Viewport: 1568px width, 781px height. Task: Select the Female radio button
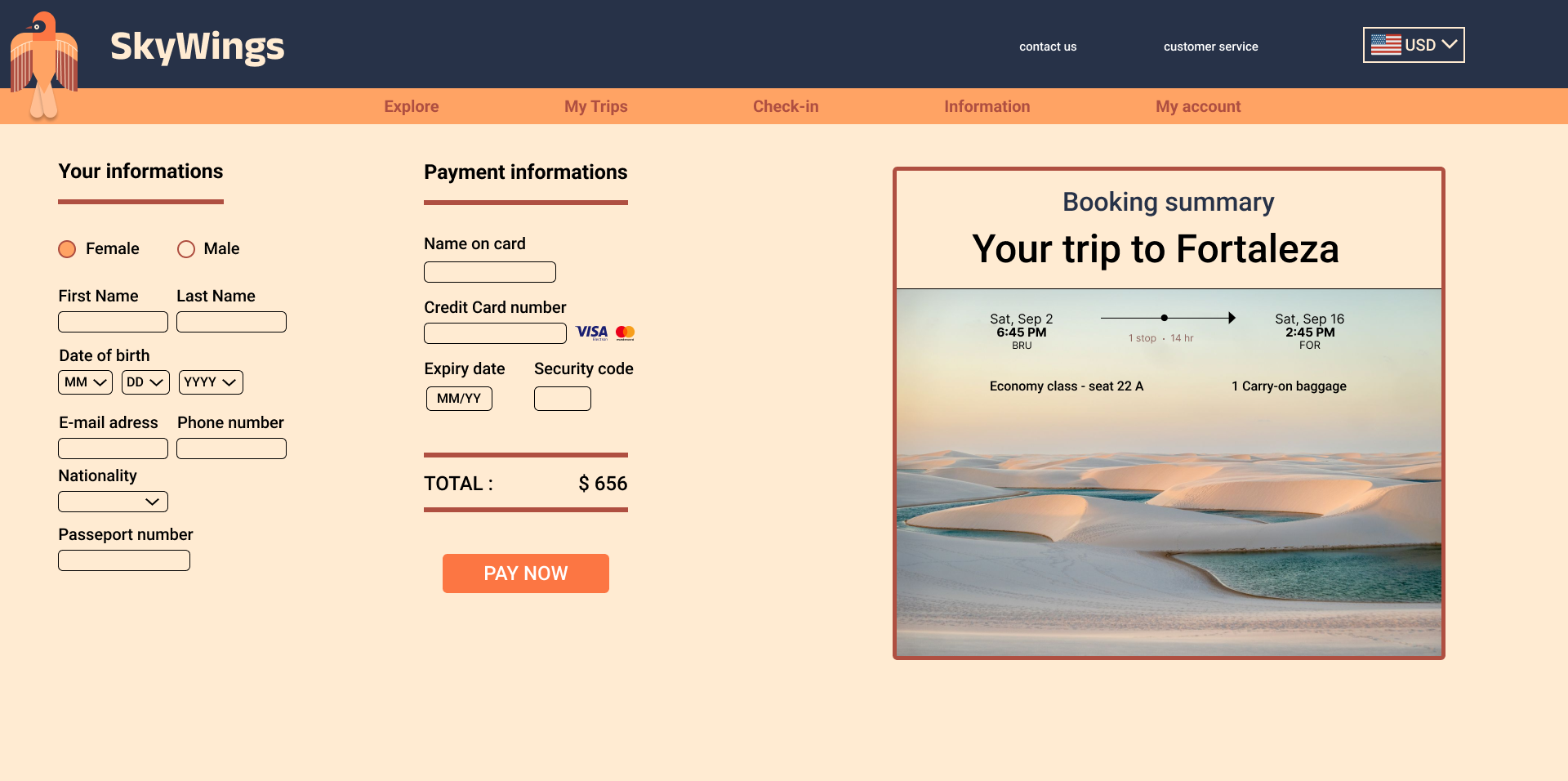coord(67,249)
